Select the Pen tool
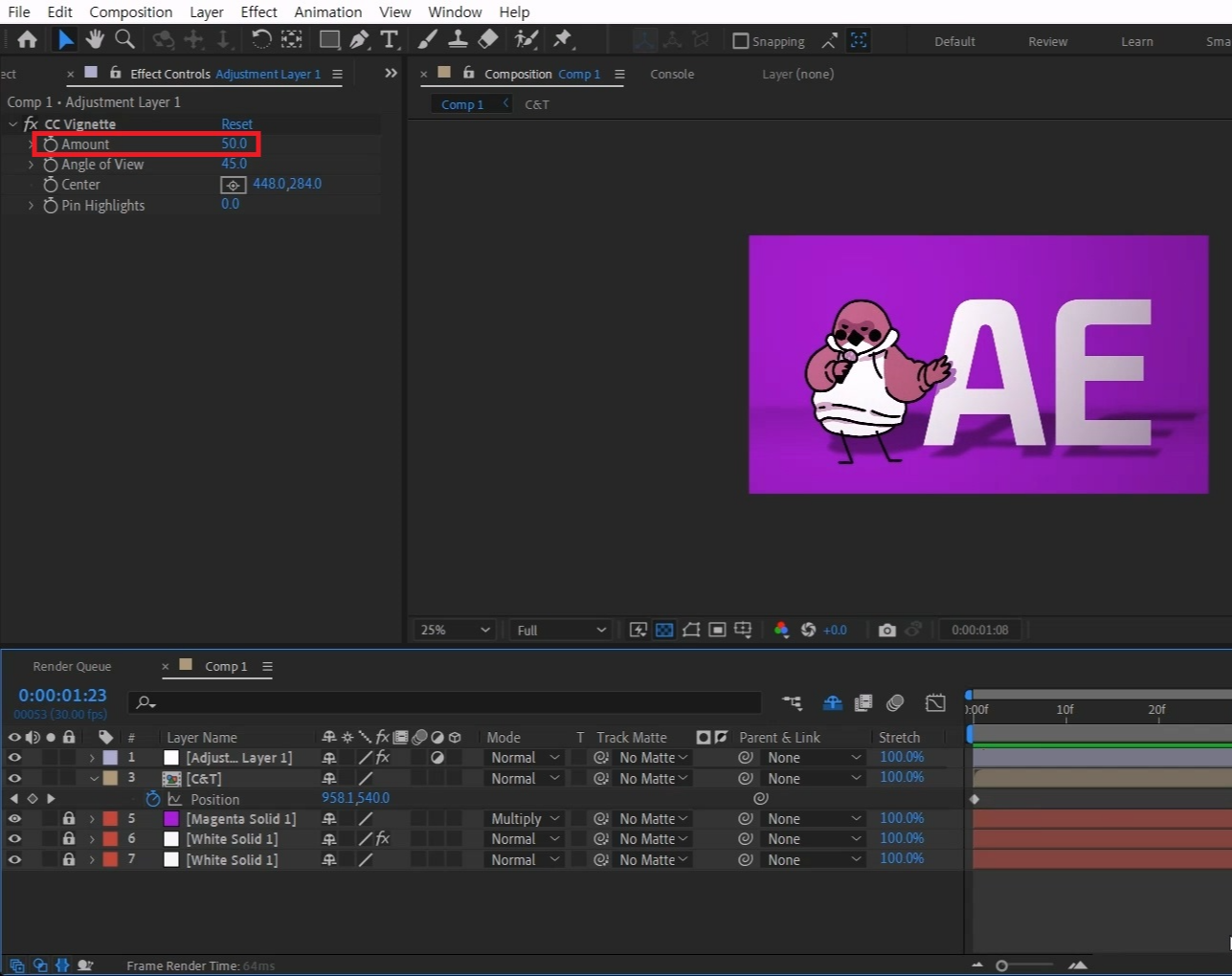 [x=359, y=39]
